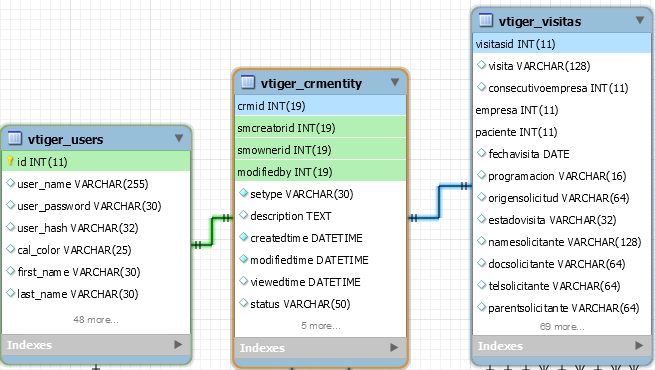
Task: Select the blue relationship line to vtiger_visitas
Action: click(x=439, y=202)
